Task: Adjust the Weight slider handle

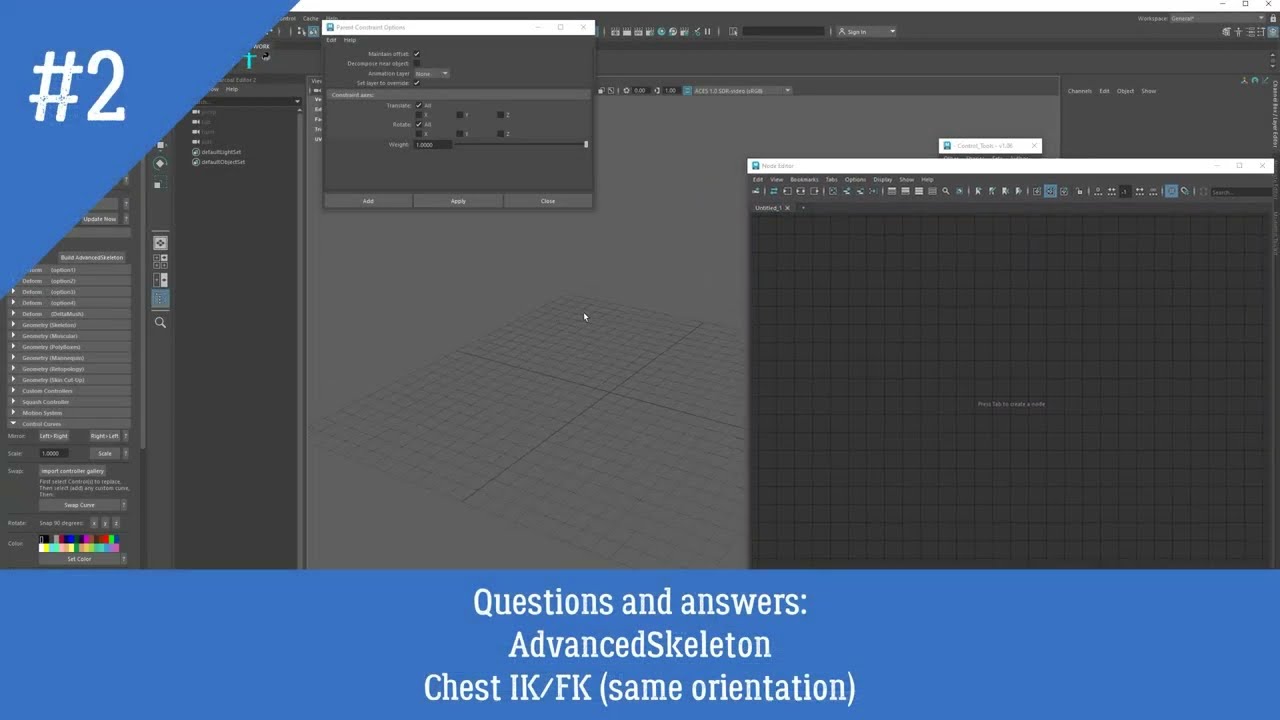Action: [x=586, y=145]
